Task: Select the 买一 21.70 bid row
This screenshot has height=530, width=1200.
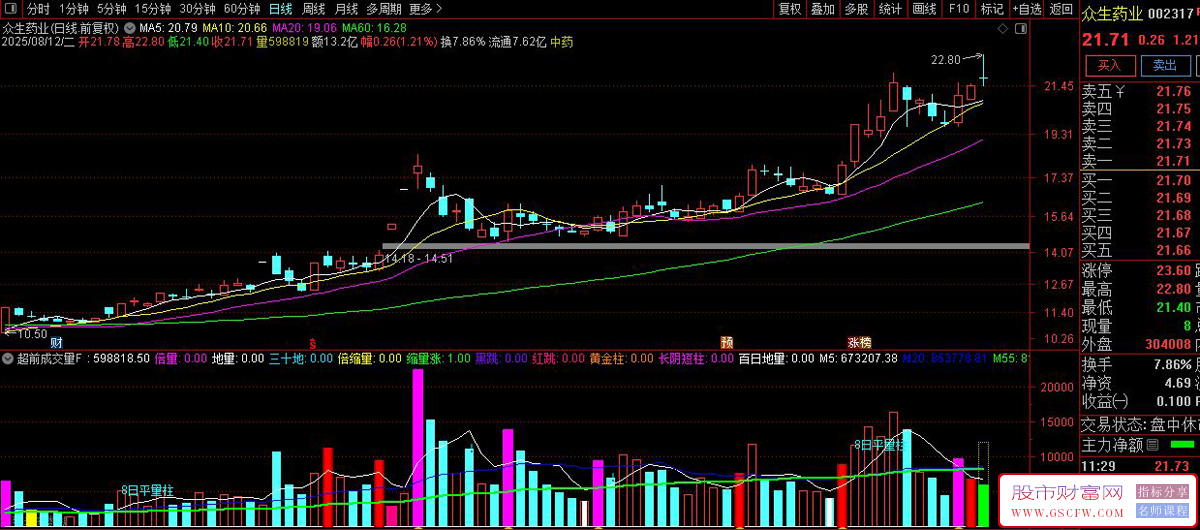Action: (x=1140, y=181)
